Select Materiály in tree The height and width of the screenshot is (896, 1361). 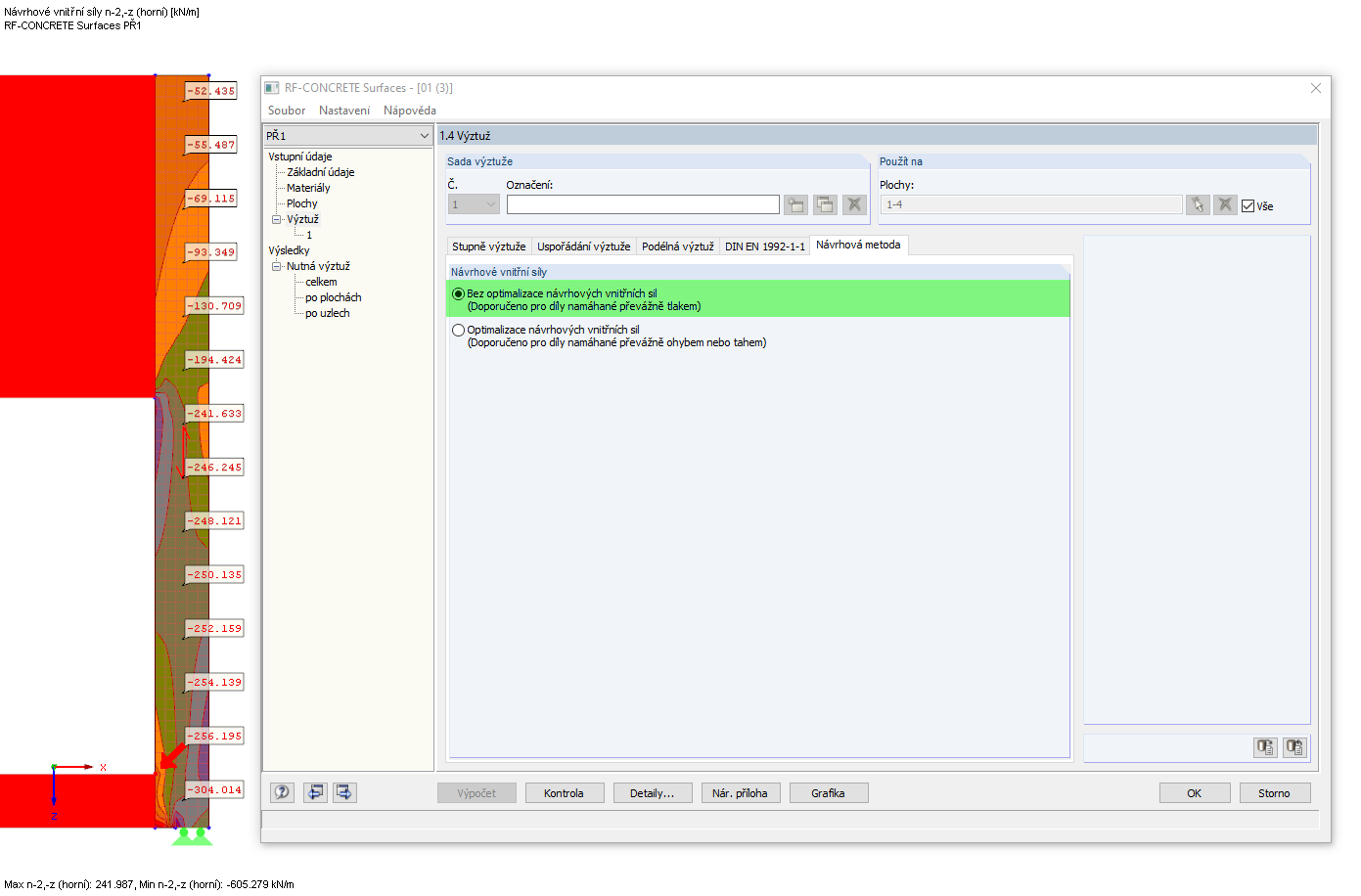(x=308, y=188)
